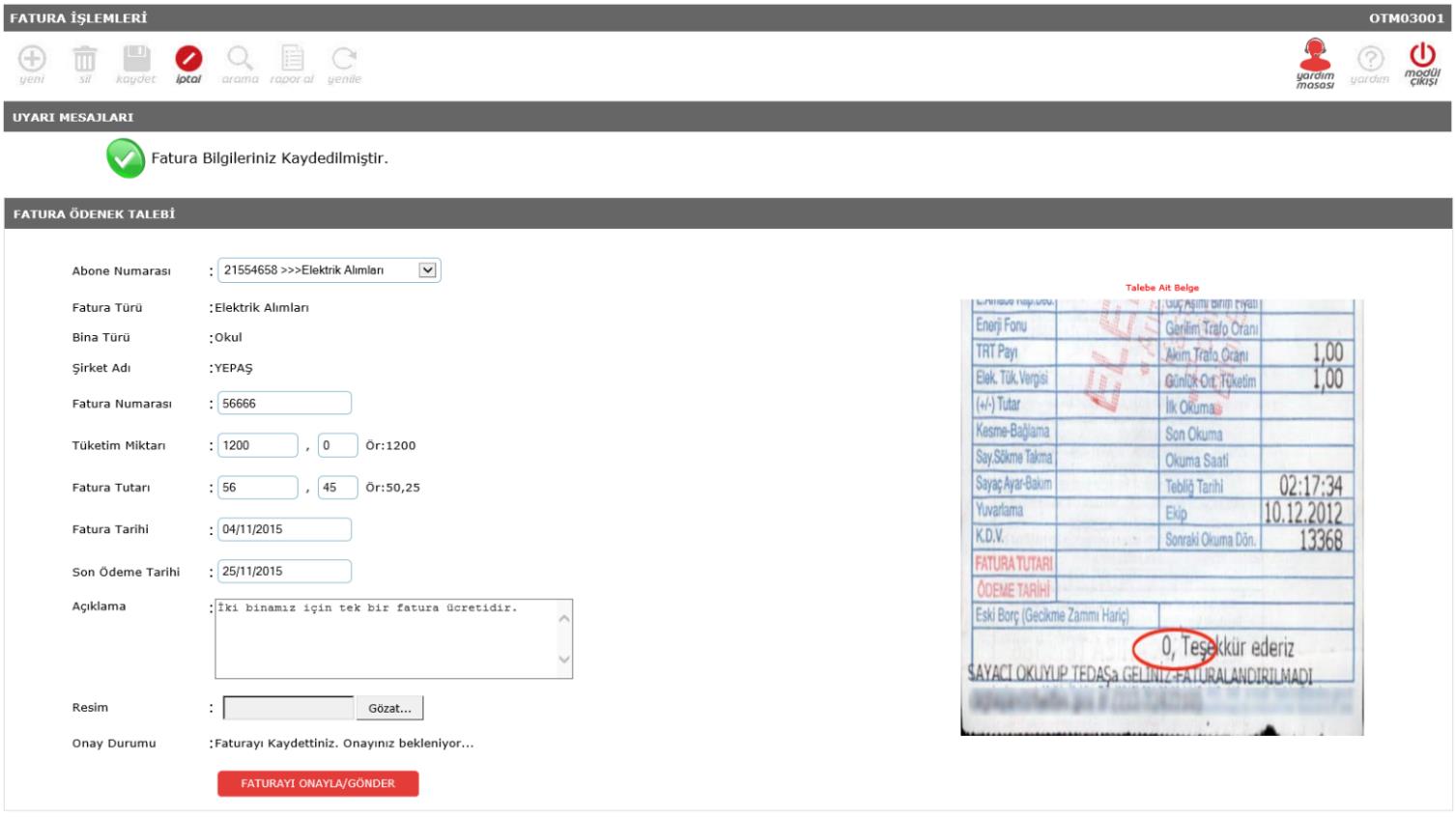1456x817 pixels.
Task: Click the 'Okul' building type value
Action: click(x=228, y=337)
